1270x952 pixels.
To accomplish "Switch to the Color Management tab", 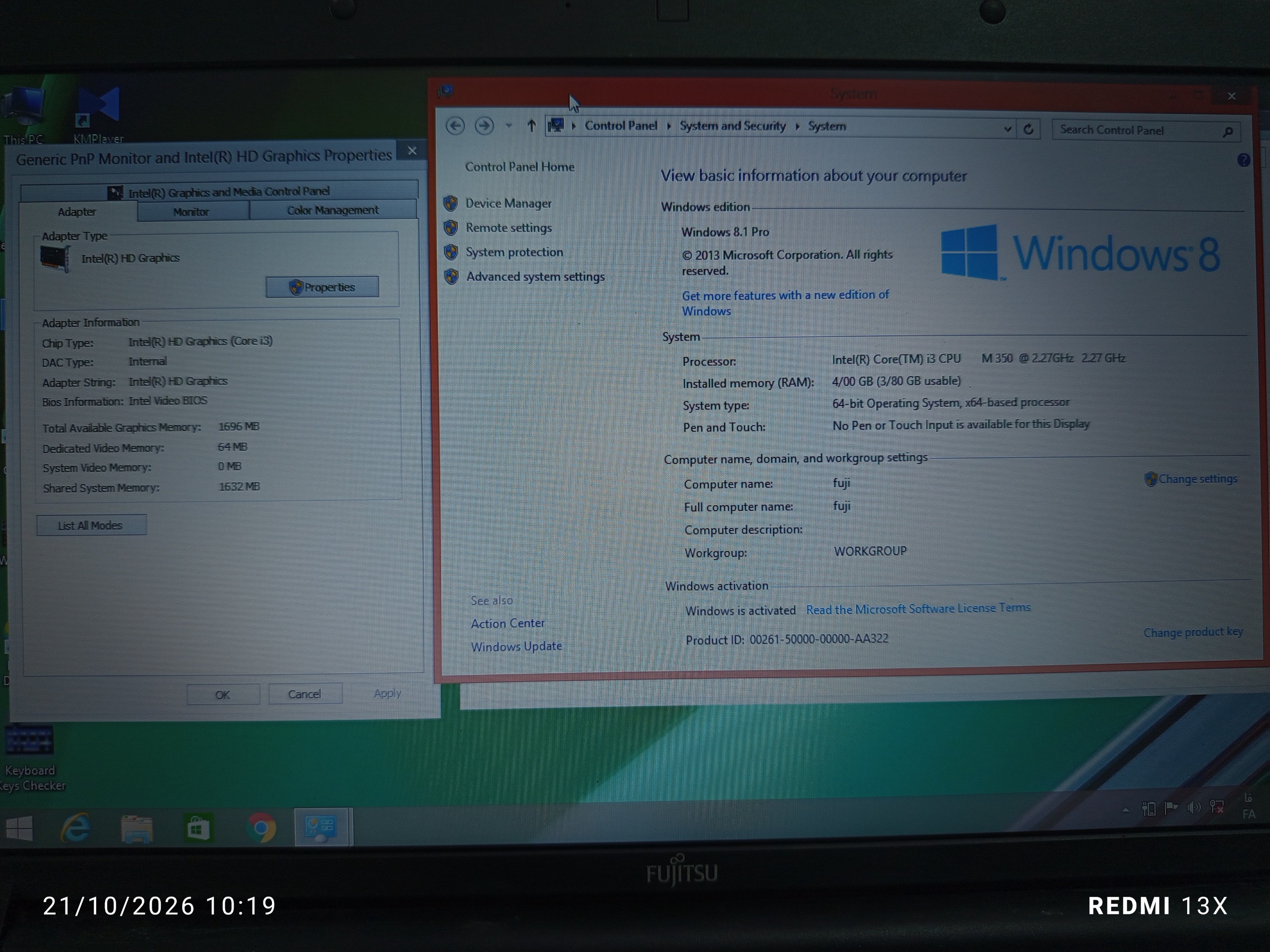I will [332, 211].
